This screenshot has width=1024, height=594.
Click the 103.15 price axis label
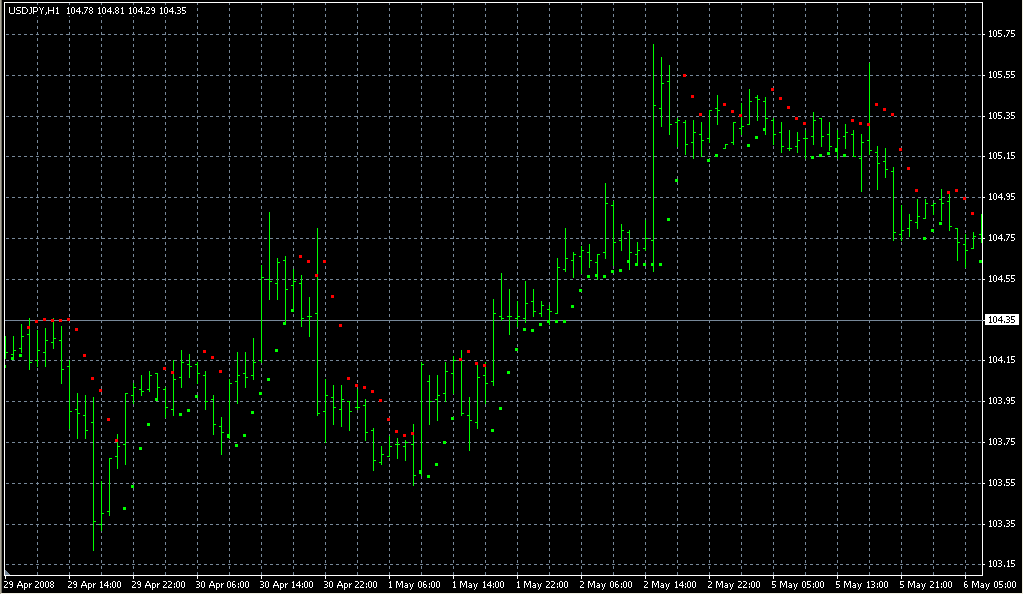coord(1001,564)
